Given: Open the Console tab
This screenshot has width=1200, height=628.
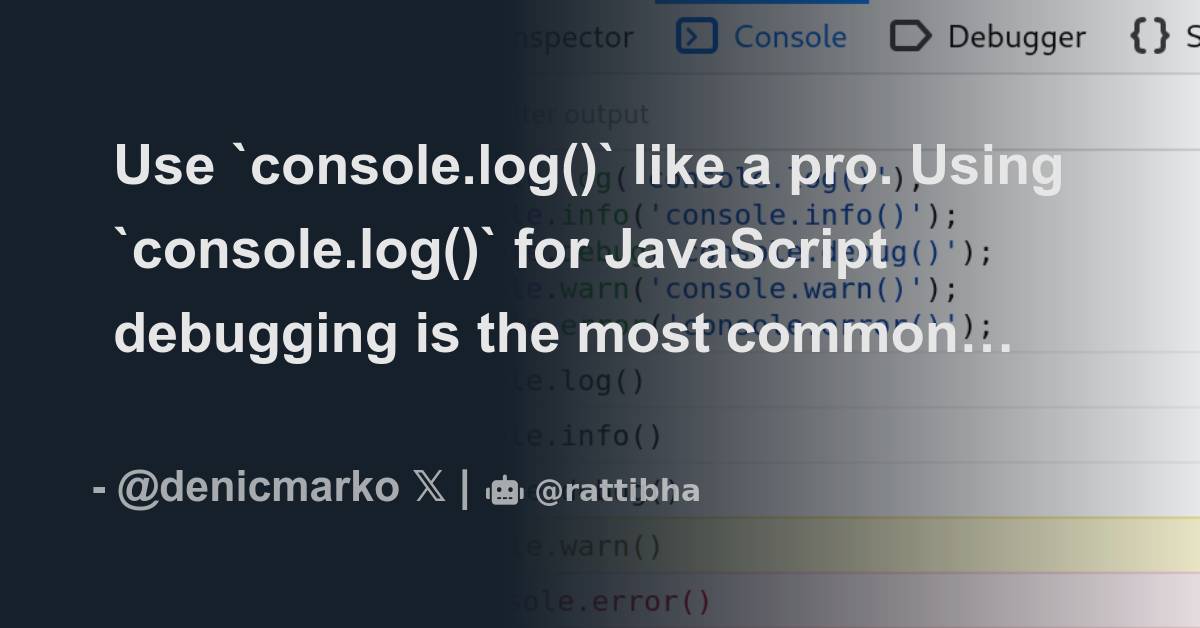Looking at the screenshot, I should (x=790, y=35).
